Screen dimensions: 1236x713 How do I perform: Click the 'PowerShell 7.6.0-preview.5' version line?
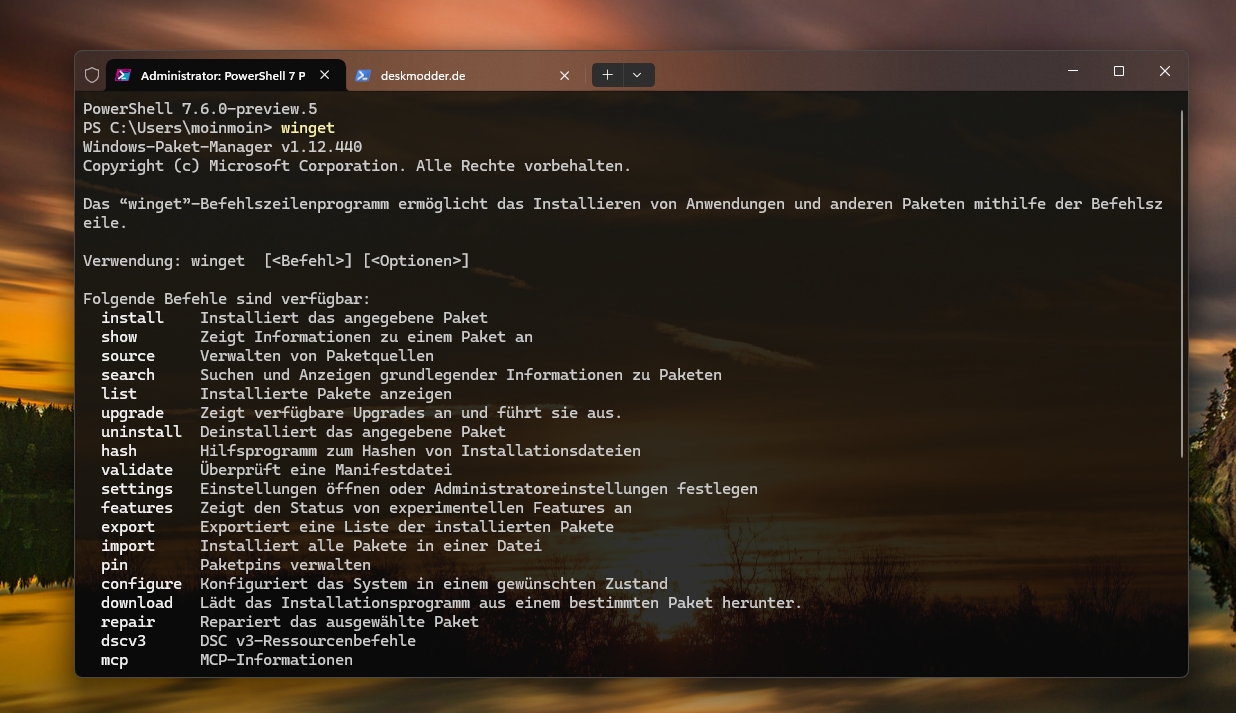coord(200,109)
